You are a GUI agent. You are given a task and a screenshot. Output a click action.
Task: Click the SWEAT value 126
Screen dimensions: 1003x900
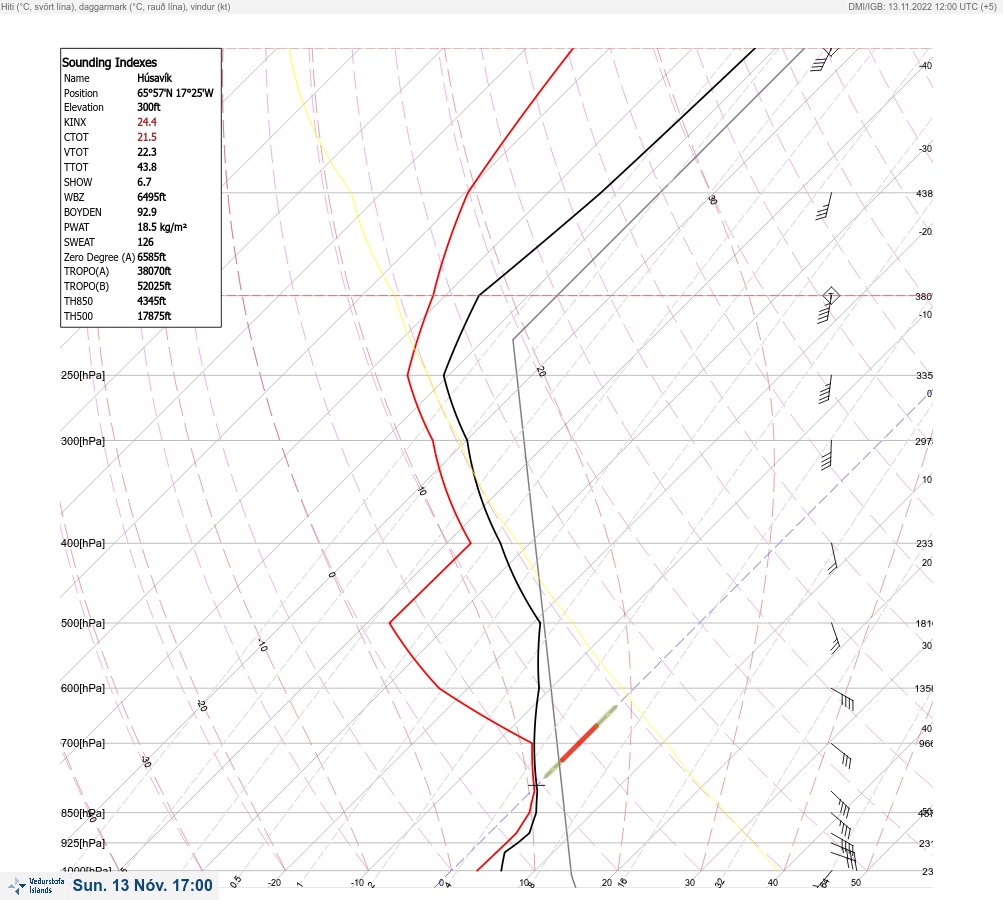[145, 242]
